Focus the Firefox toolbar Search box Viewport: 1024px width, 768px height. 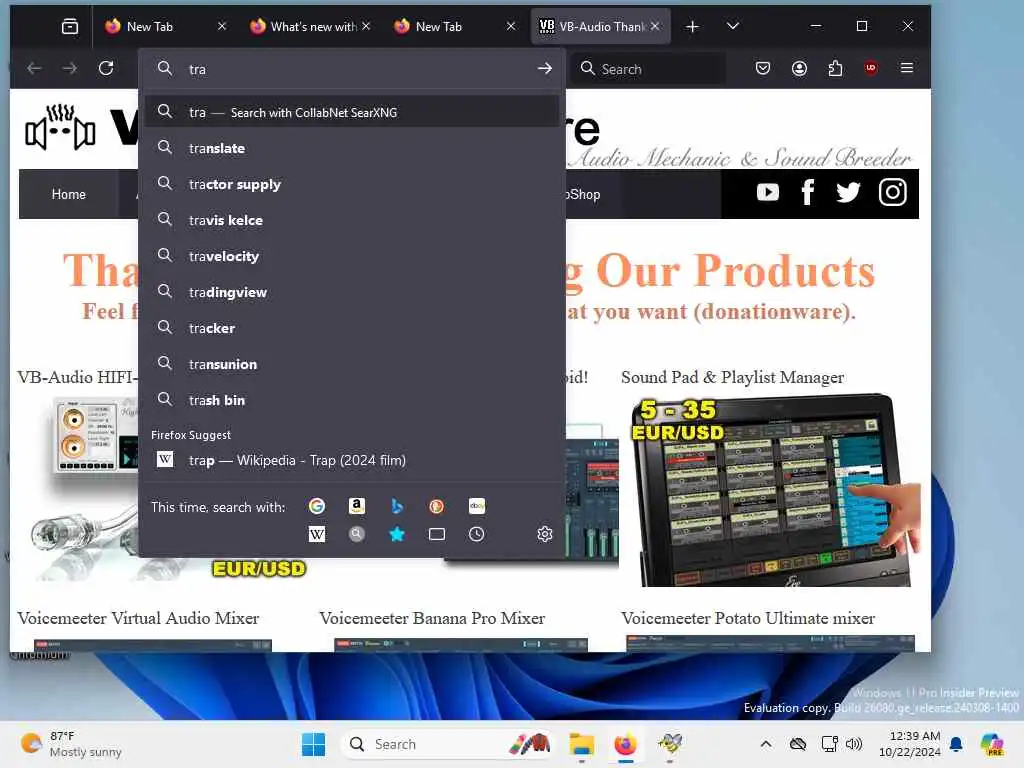[x=648, y=69]
